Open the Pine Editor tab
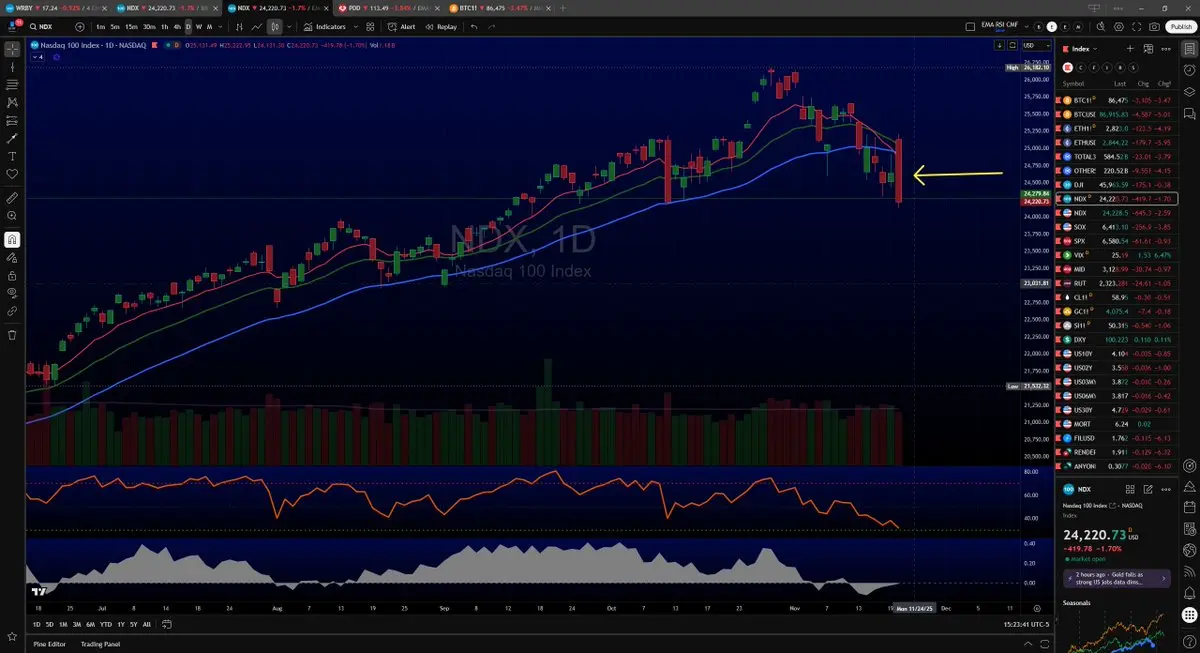1200x653 pixels. pos(48,643)
